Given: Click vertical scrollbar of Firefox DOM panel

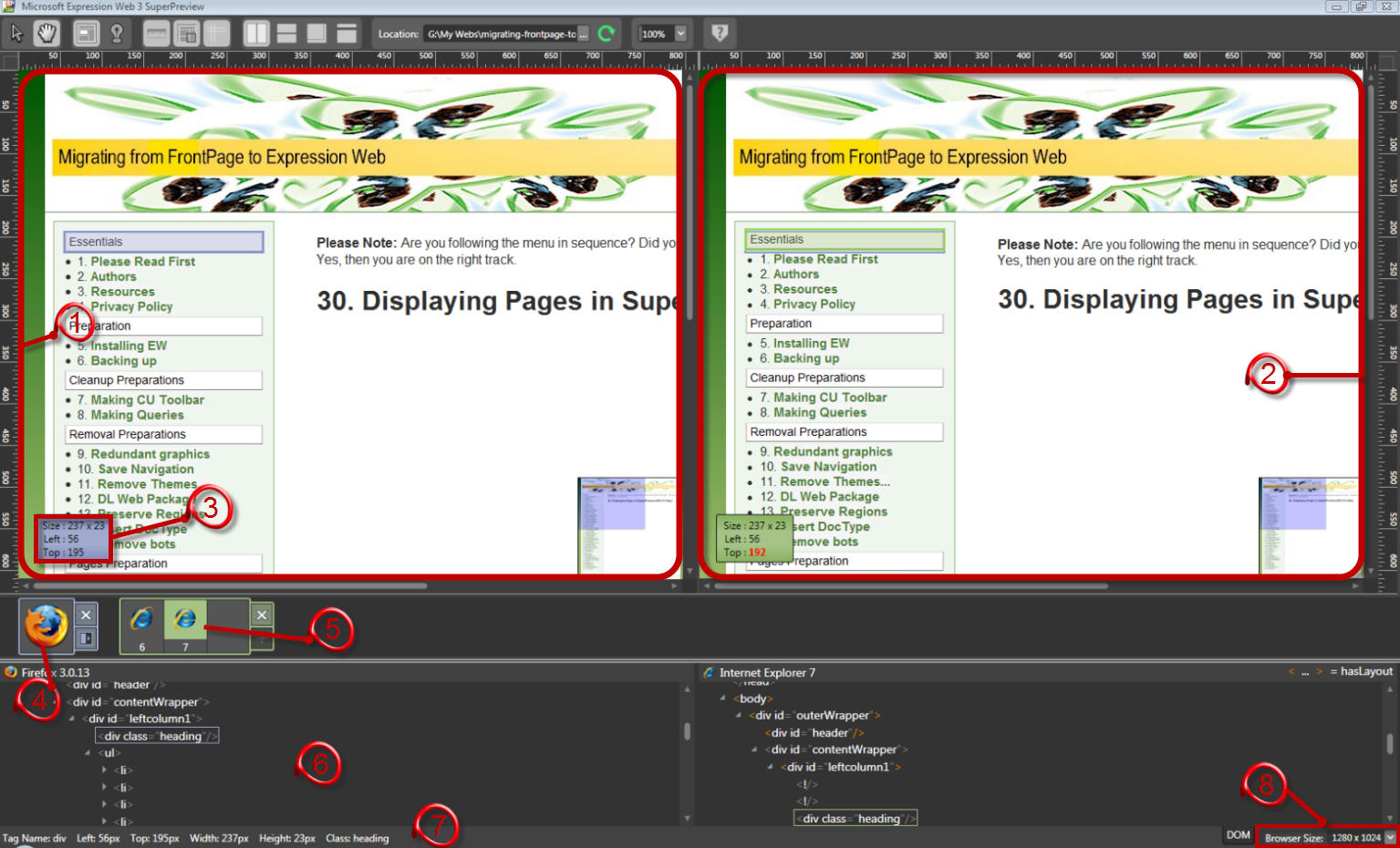Looking at the screenshot, I should click(687, 731).
